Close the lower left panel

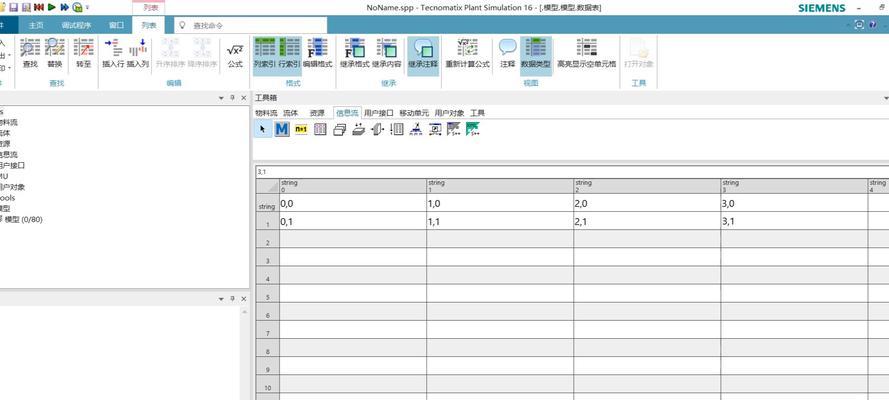[244, 299]
